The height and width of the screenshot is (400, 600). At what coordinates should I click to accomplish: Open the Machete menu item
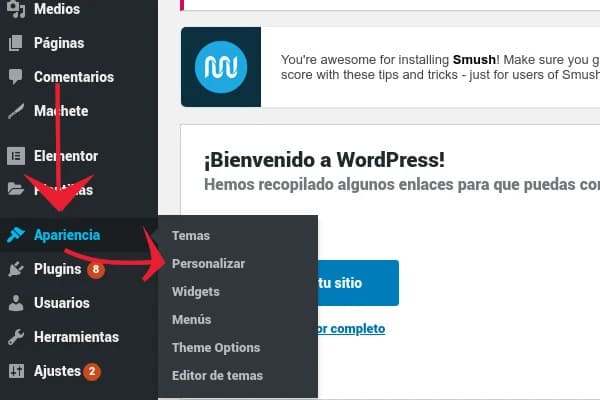click(61, 111)
